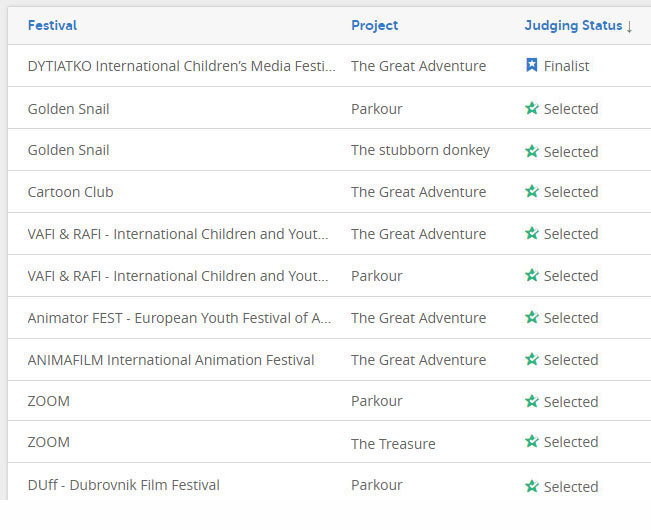The height and width of the screenshot is (530, 651).
Task: Click the Selected star icon for Animator FEST
Action: coord(532,317)
